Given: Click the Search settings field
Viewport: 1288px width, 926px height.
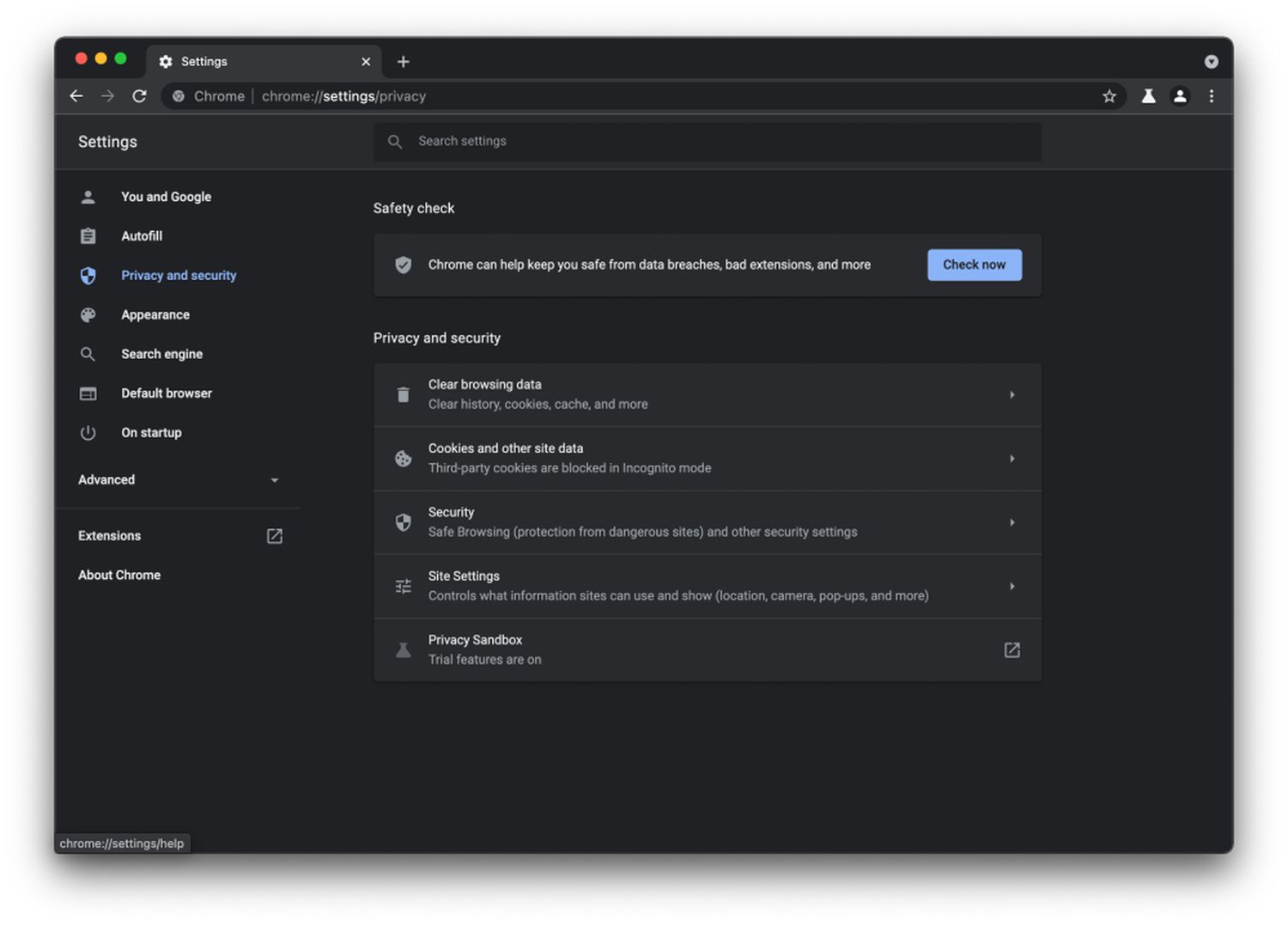Looking at the screenshot, I should [721, 142].
